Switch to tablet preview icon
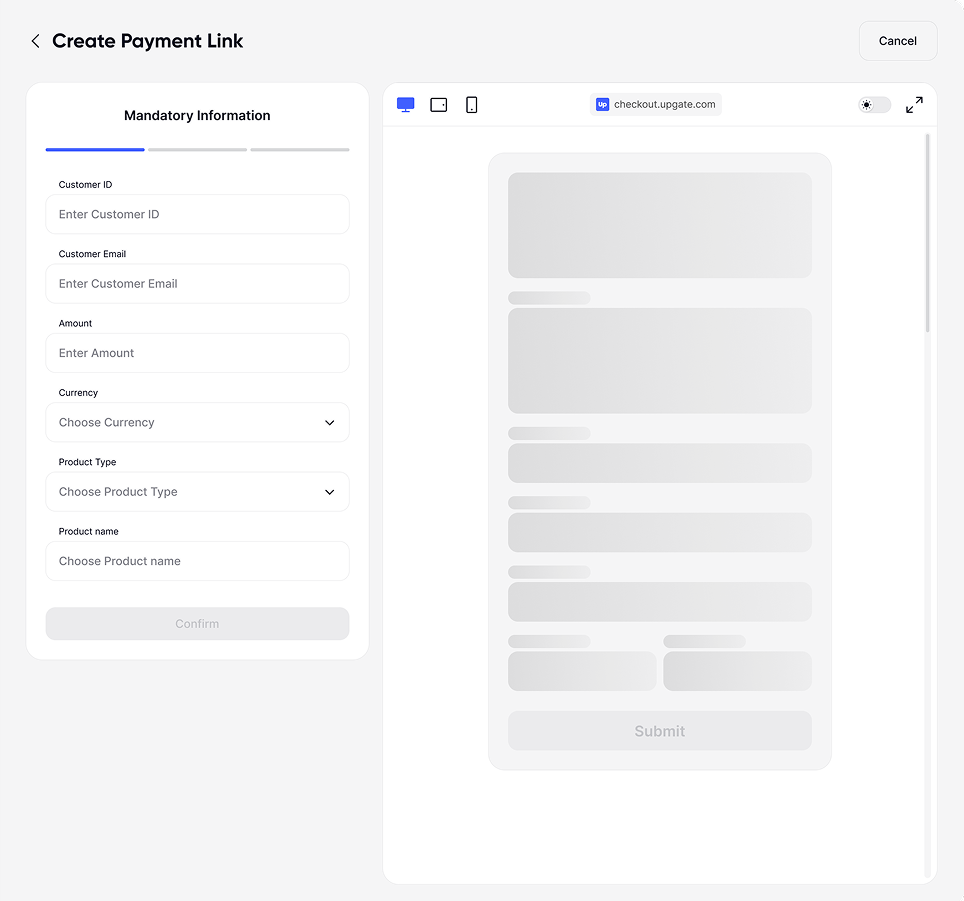 coord(439,105)
